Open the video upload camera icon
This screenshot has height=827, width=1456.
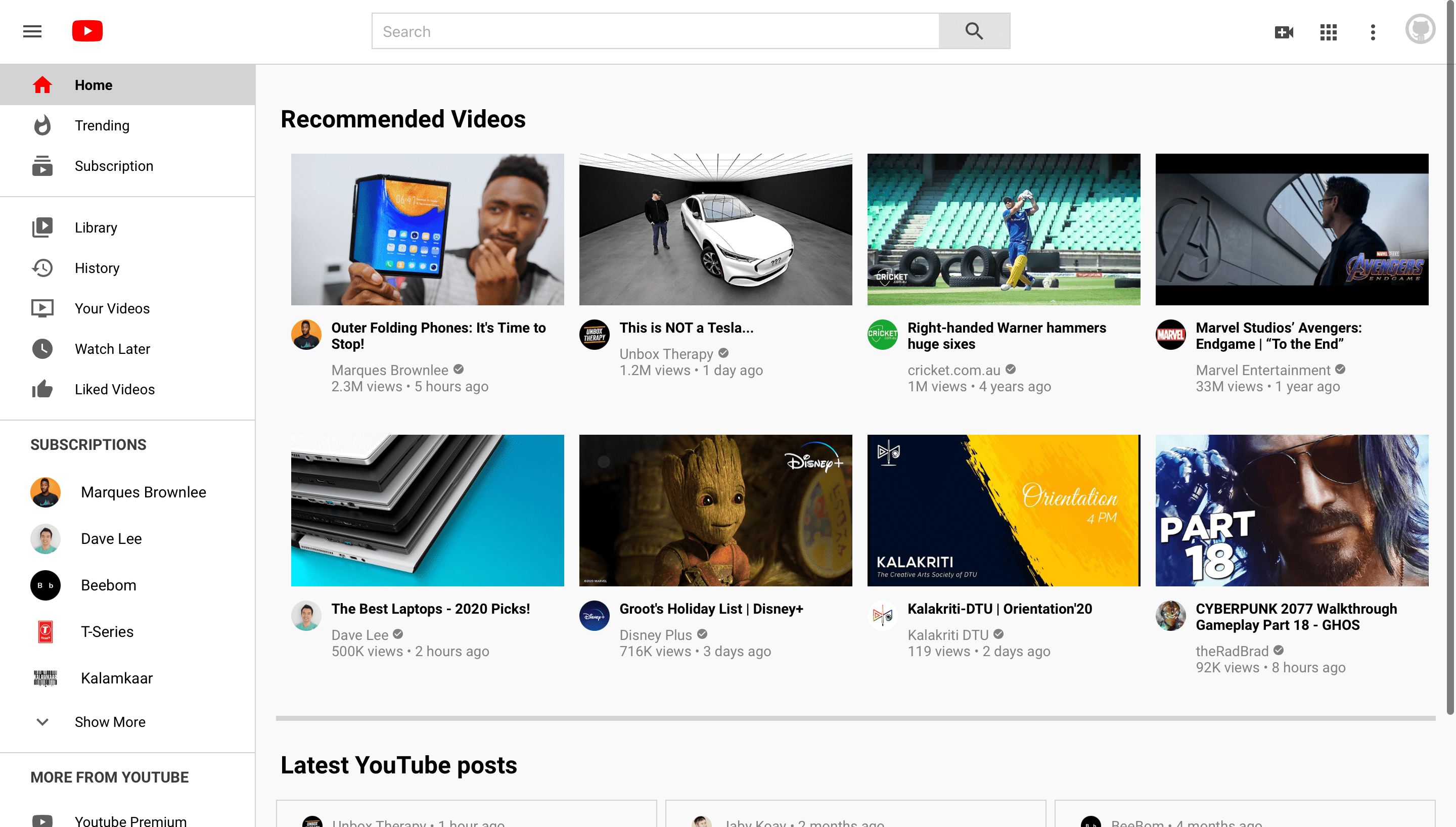click(1284, 32)
